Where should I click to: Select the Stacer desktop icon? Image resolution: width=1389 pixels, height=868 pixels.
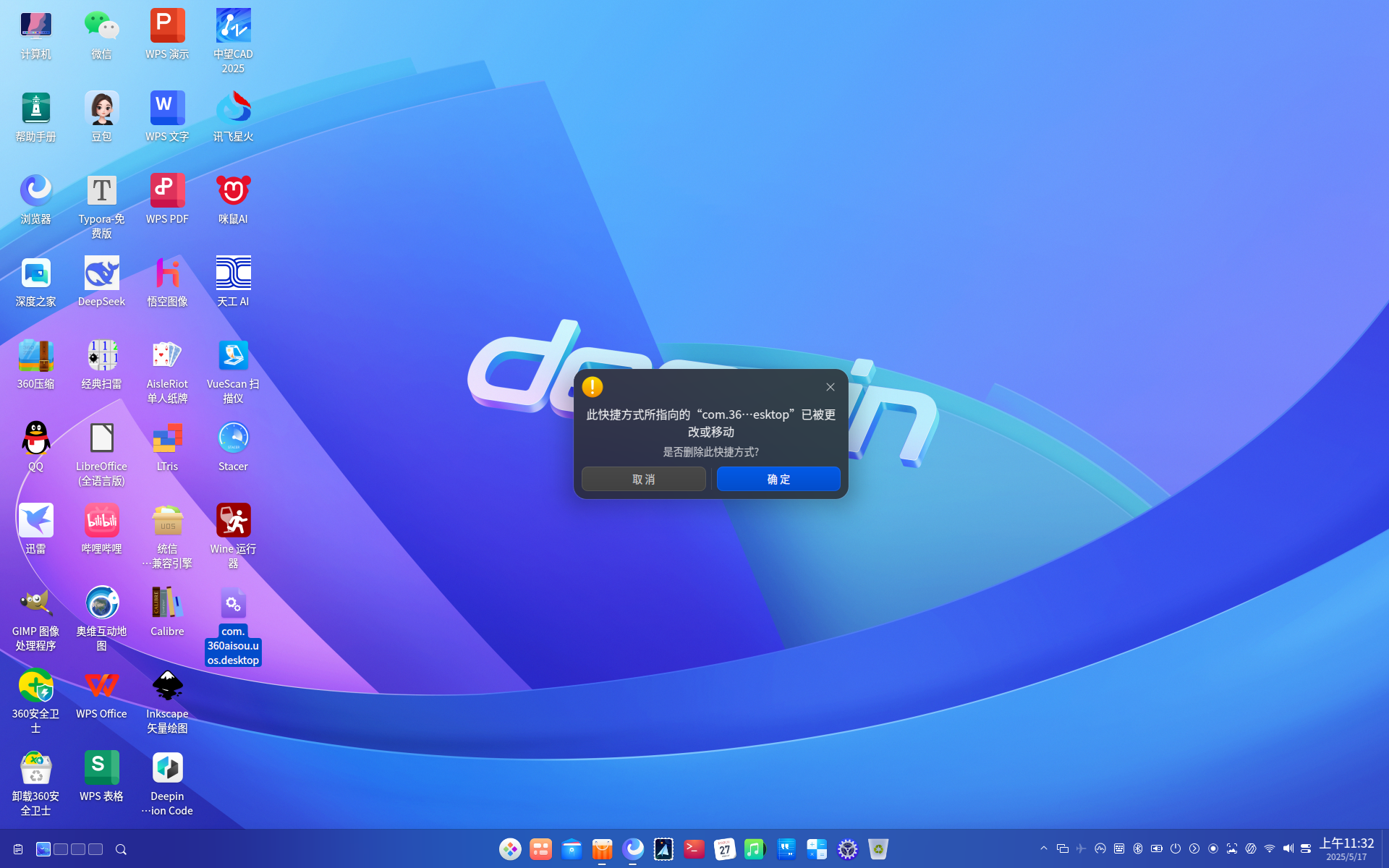(x=233, y=447)
